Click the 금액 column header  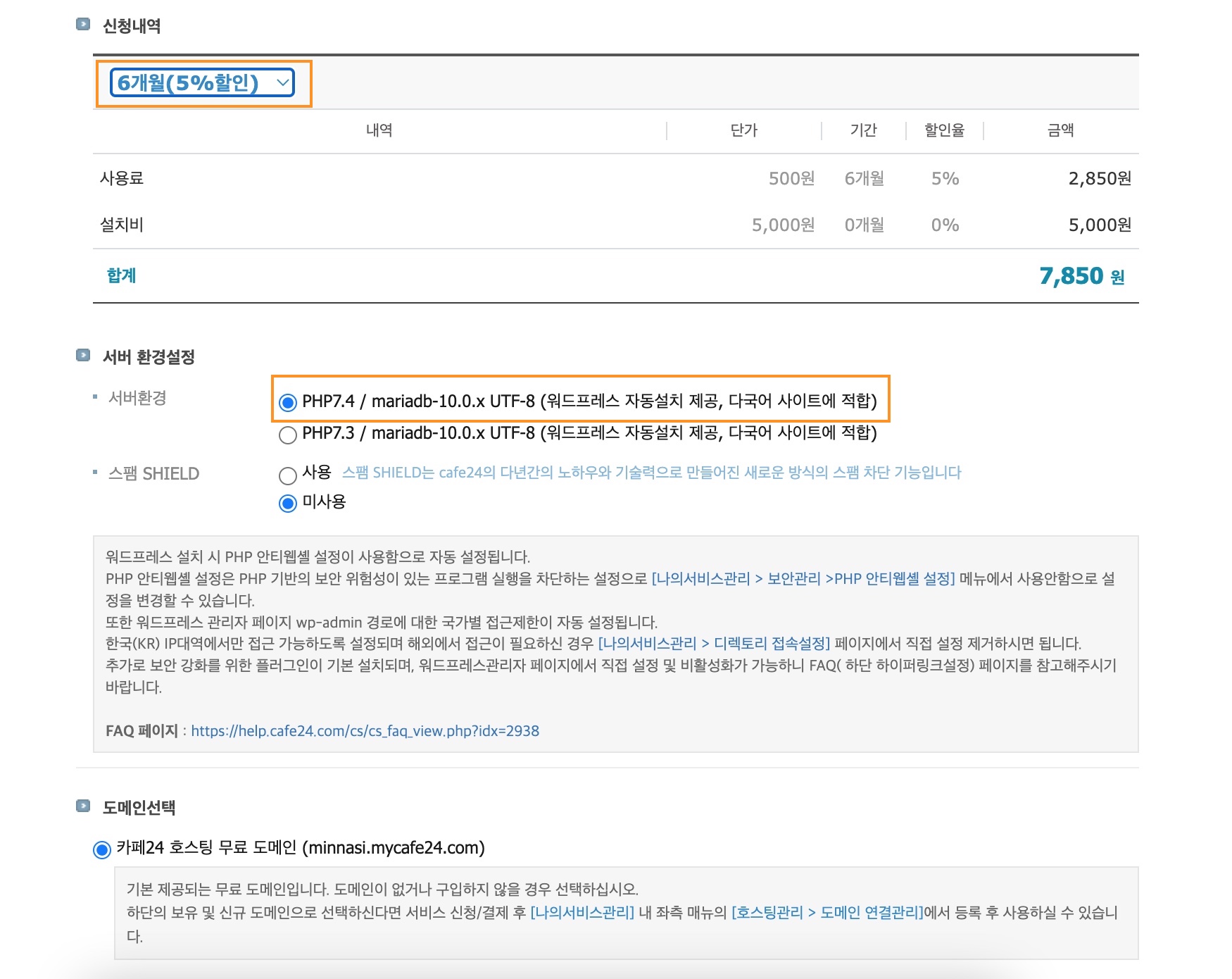1061,130
